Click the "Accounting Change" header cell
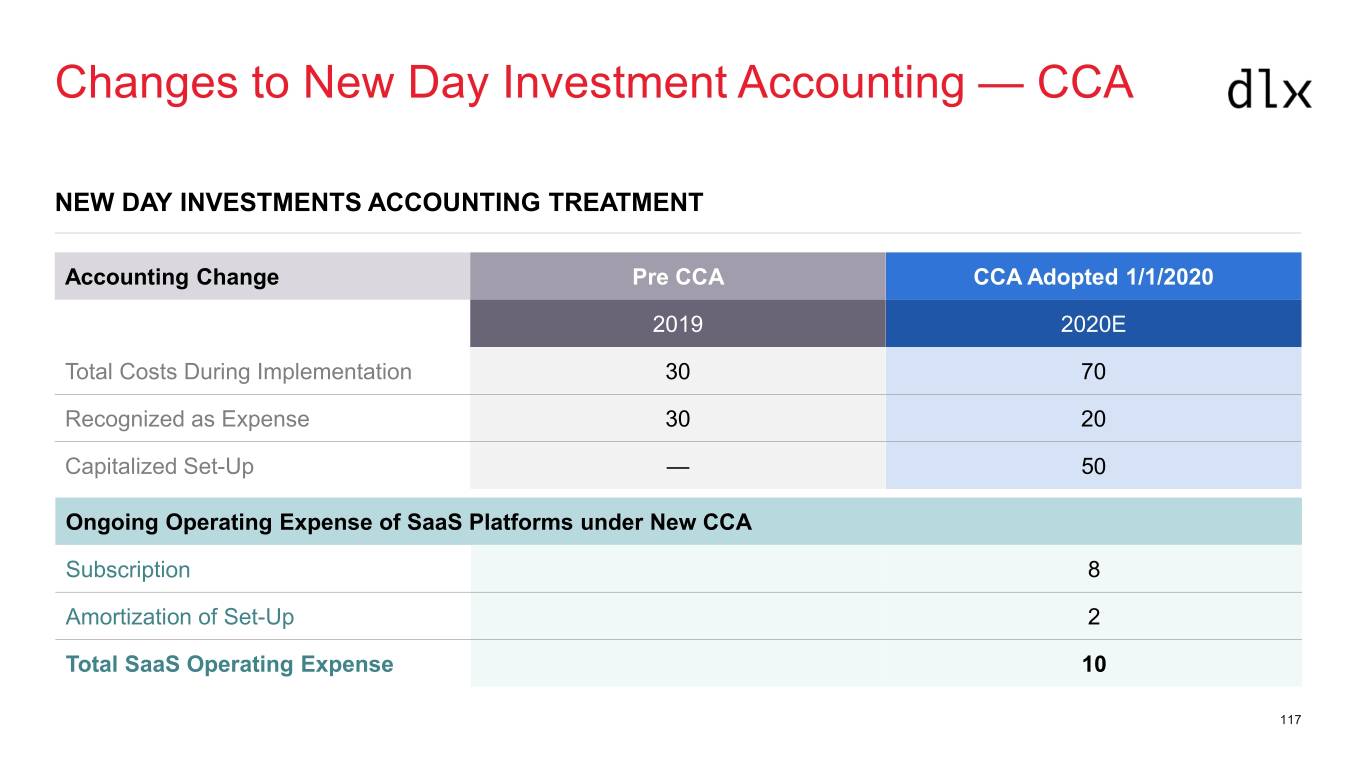Image resolution: width=1365 pixels, height=768 pixels. 172,277
